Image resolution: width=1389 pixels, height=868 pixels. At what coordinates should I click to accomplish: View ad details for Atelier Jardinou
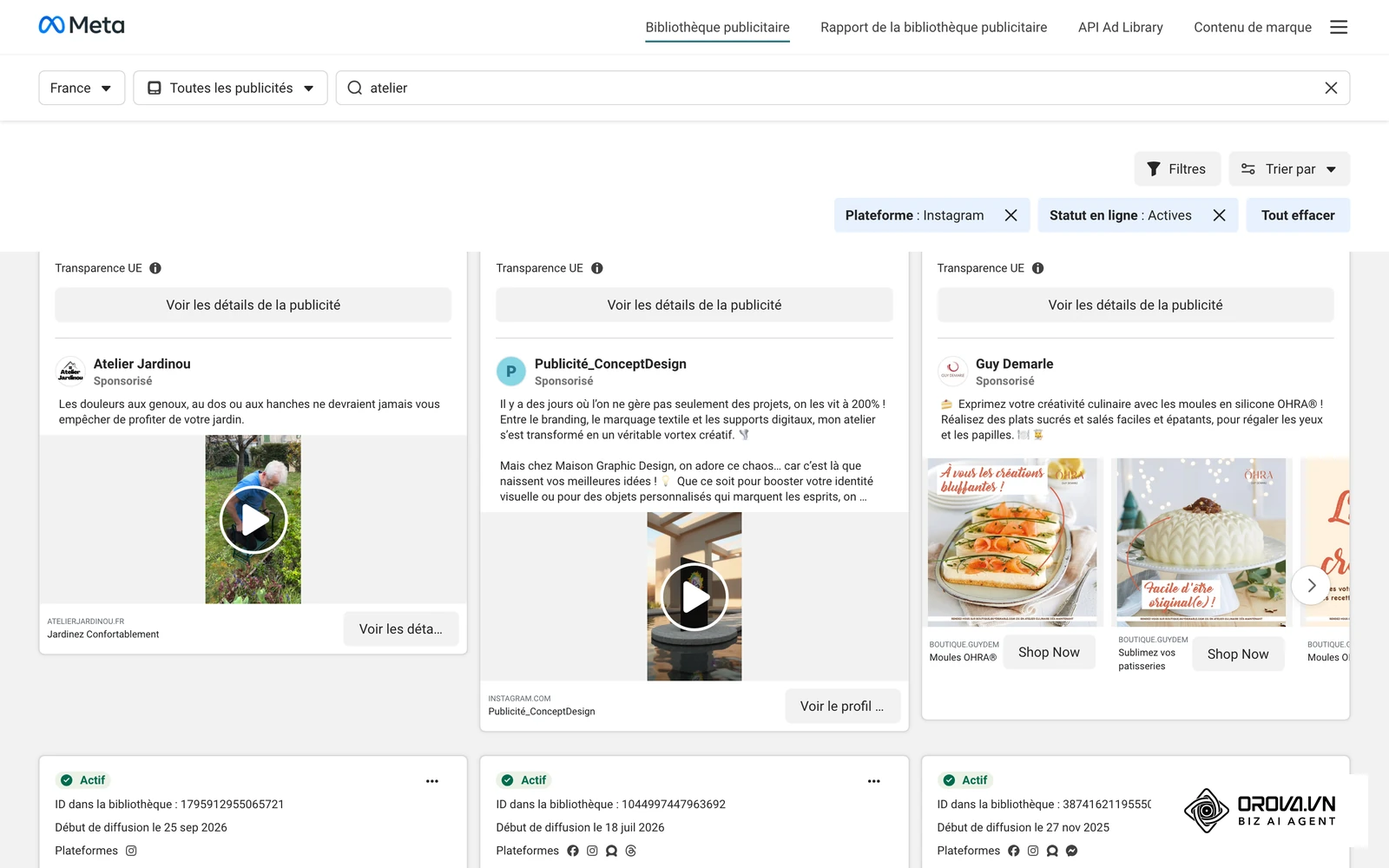pos(253,305)
